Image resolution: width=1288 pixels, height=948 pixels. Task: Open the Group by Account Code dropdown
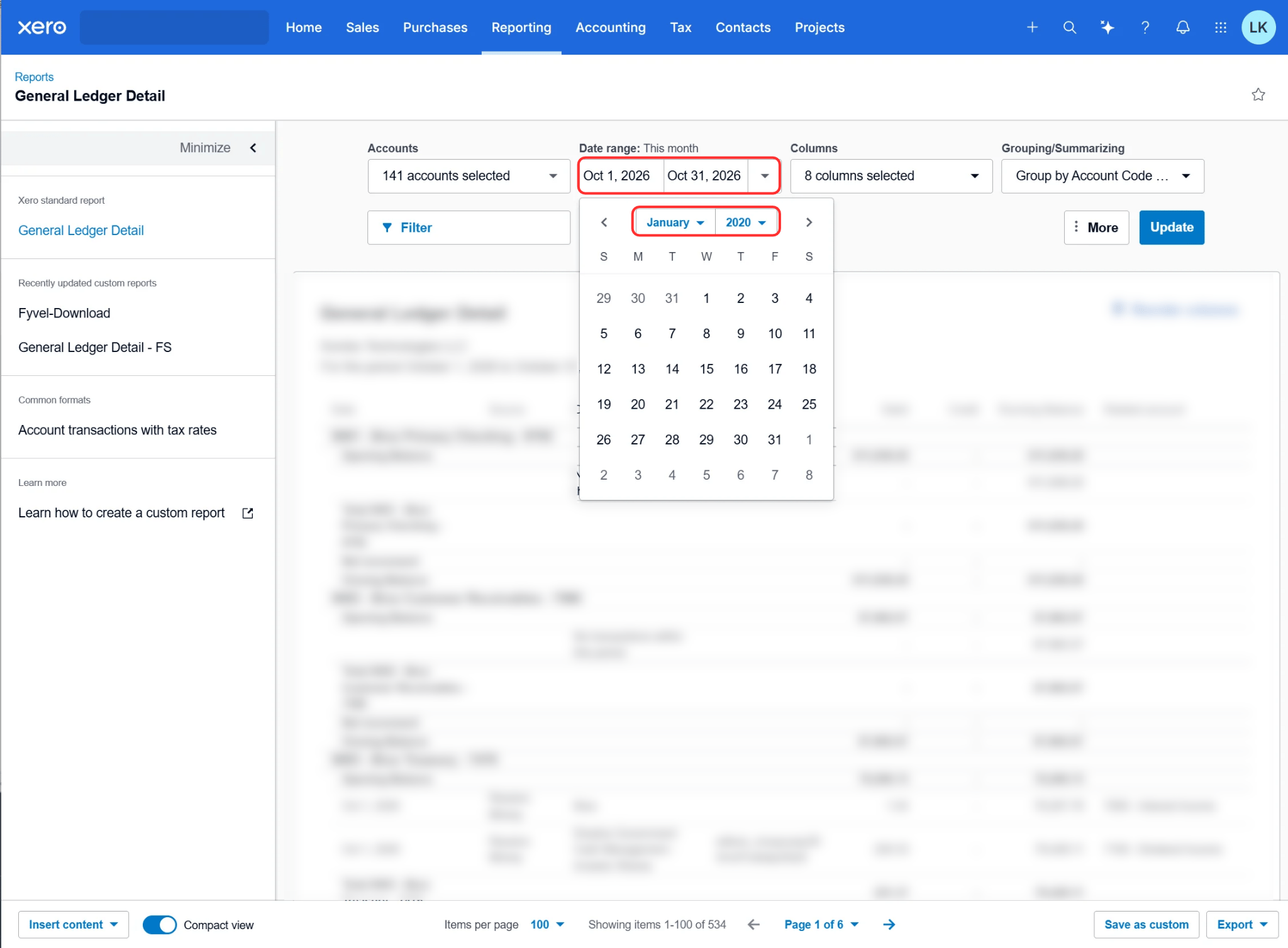click(1102, 176)
